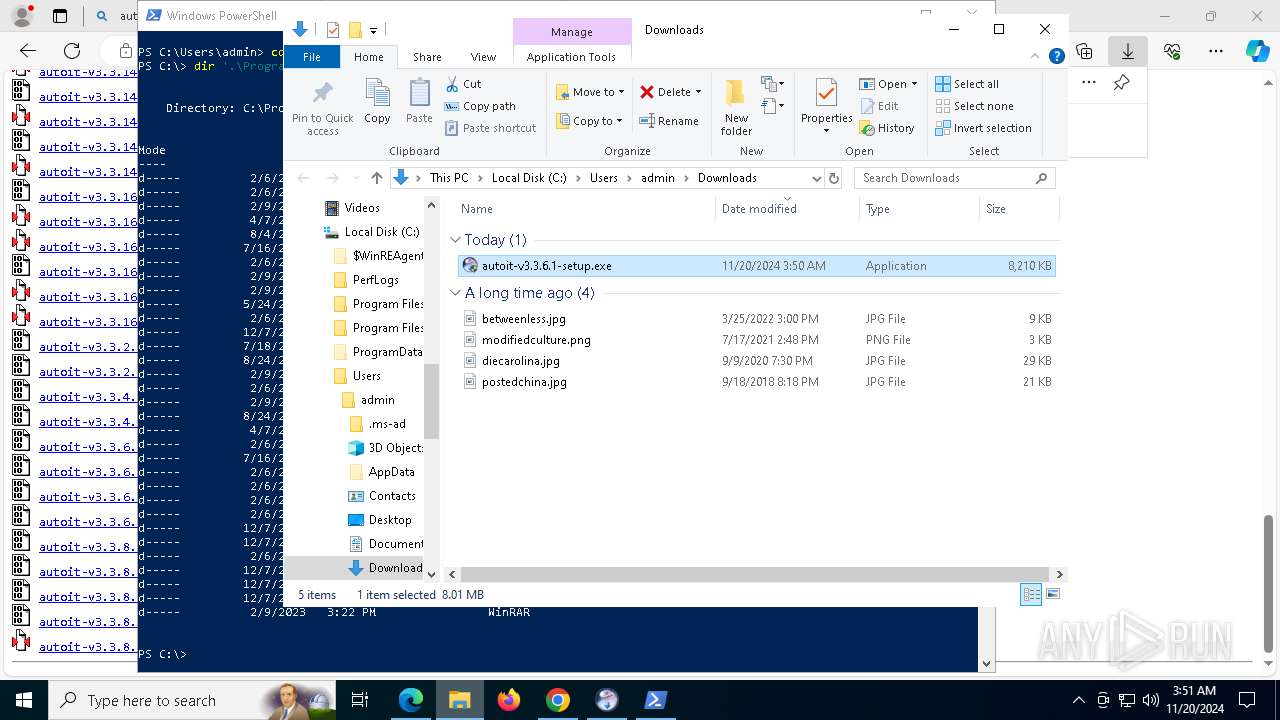Select diecarolina.jpg file
1280x720 pixels.
tap(757, 361)
